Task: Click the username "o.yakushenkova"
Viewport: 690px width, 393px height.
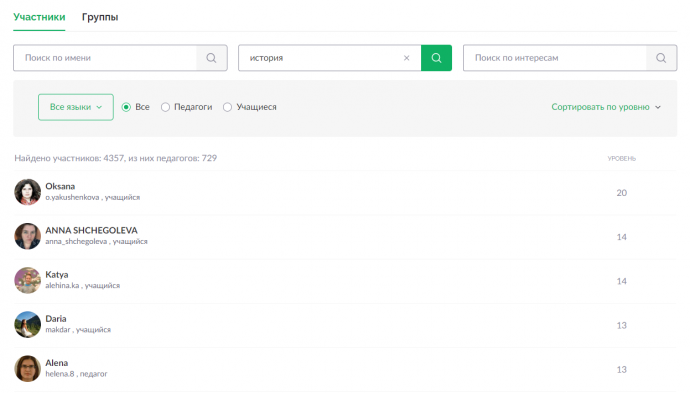Action: tap(72, 197)
